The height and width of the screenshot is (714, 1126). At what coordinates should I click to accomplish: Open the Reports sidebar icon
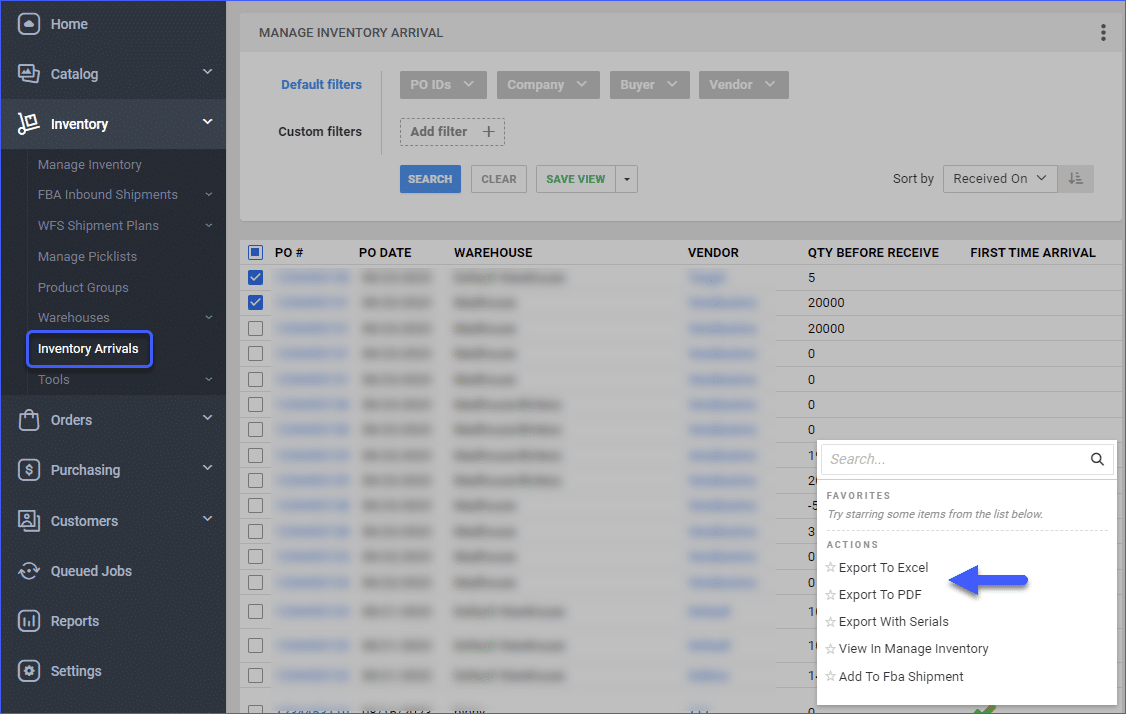click(29, 620)
